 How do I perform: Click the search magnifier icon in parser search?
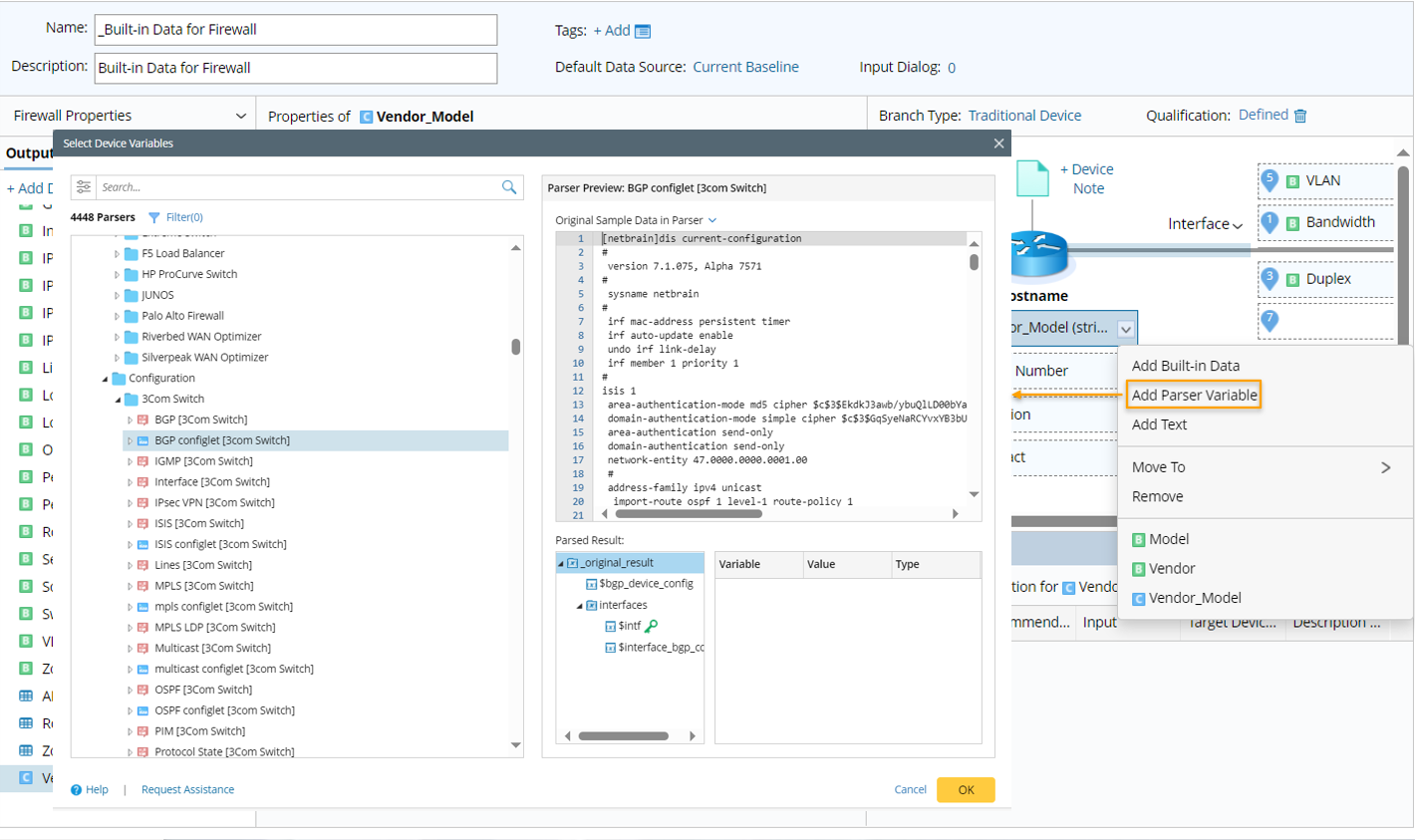pos(509,187)
